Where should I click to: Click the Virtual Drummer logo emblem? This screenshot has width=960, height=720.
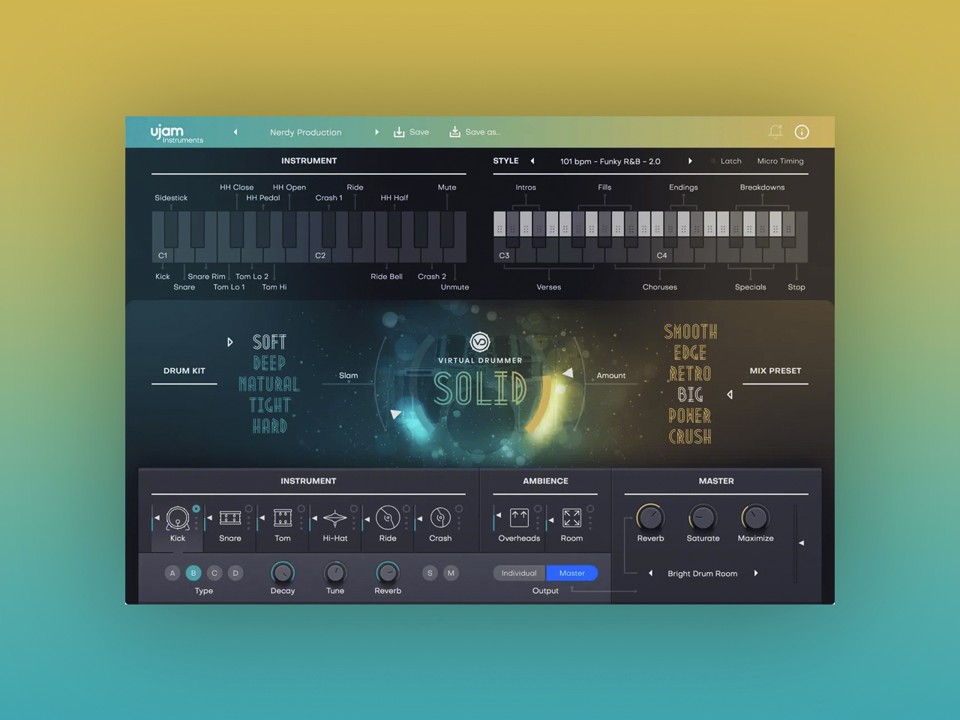pyautogui.click(x=480, y=342)
